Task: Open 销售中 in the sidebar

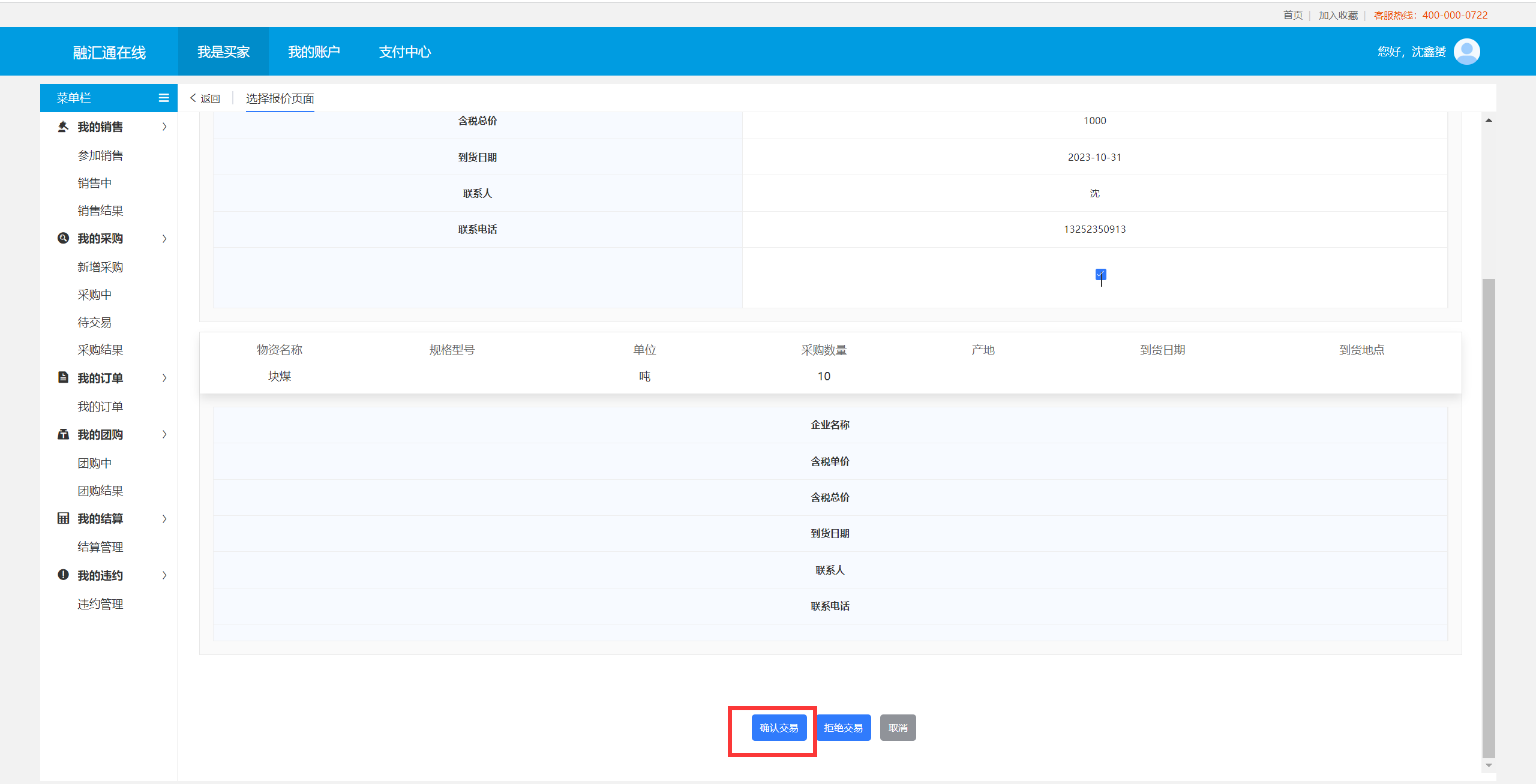Action: pos(94,183)
